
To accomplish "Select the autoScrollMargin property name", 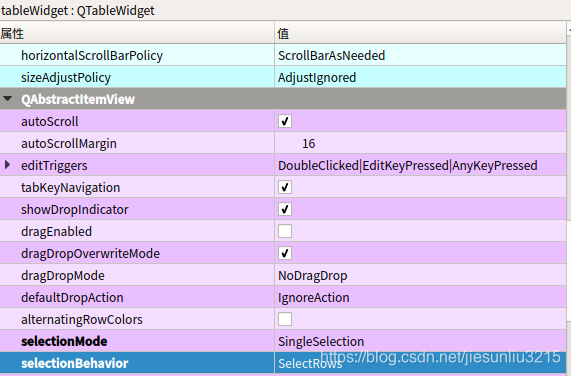I will (x=69, y=143).
